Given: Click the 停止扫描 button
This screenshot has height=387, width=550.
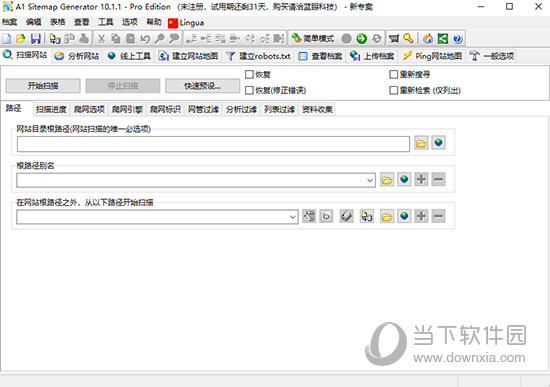Looking at the screenshot, I should (123, 86).
